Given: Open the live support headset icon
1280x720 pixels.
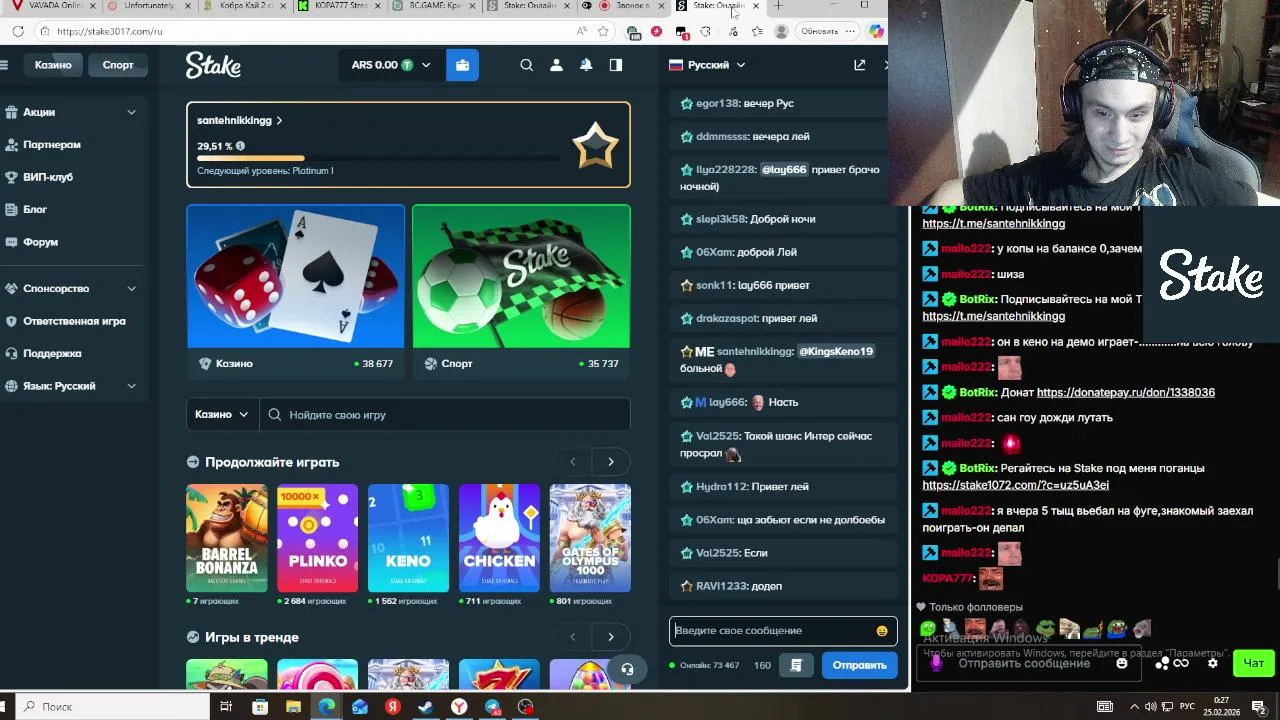Looking at the screenshot, I should point(627,669).
